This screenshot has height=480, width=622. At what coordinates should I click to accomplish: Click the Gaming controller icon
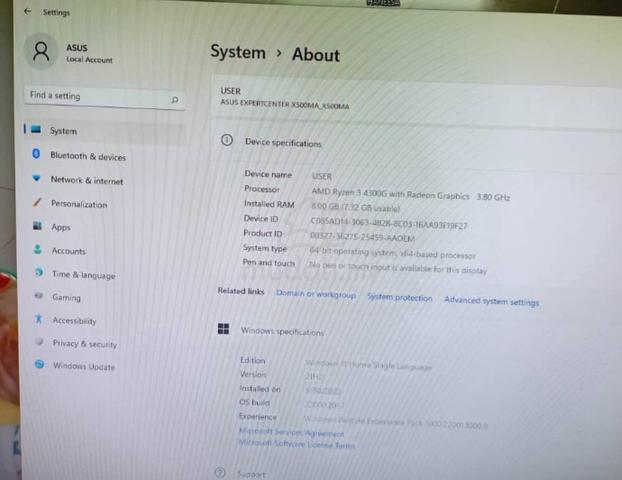[x=38, y=296]
